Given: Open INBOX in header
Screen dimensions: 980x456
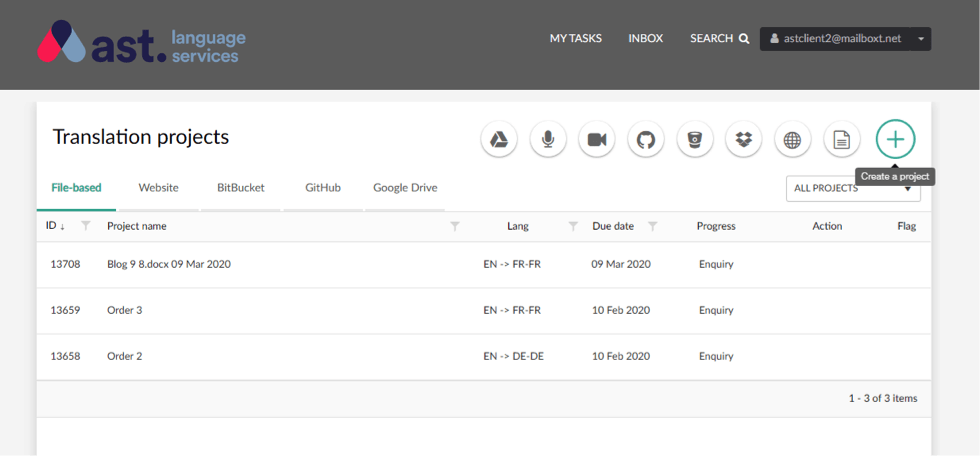Looking at the screenshot, I should [x=646, y=39].
